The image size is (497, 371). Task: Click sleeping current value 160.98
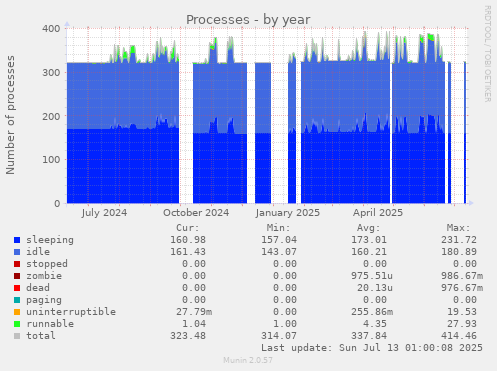click(x=188, y=240)
